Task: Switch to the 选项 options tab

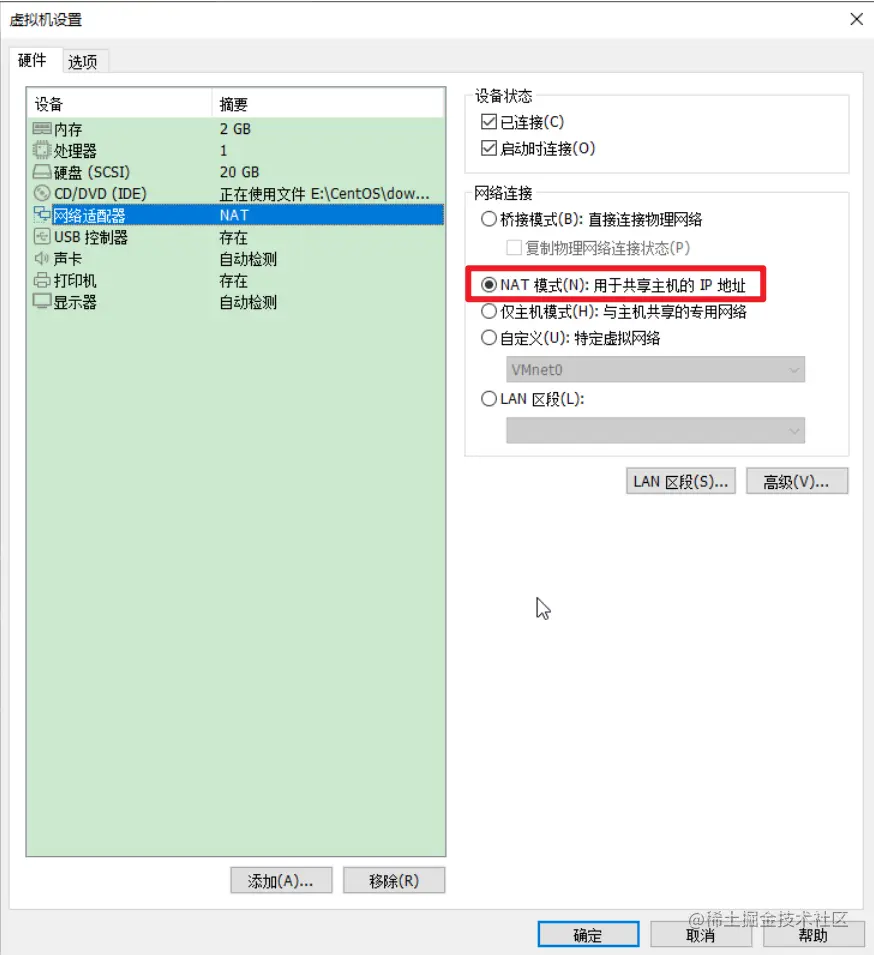Action: [x=83, y=62]
